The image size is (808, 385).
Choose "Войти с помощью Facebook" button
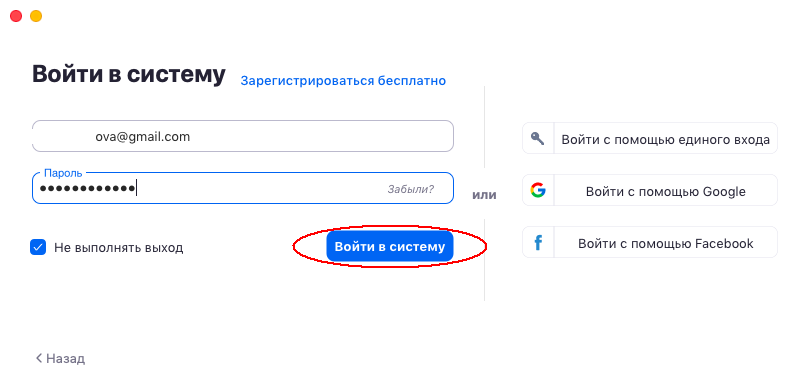[650, 242]
